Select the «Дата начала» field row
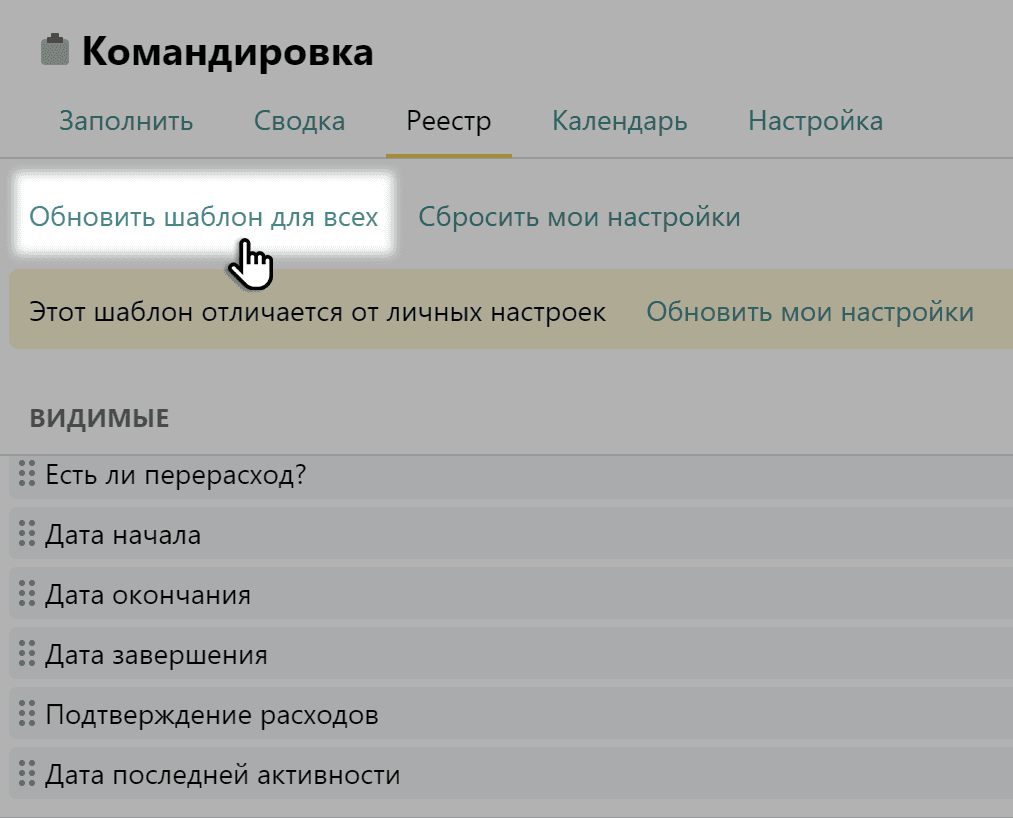This screenshot has width=1013, height=818. tap(300, 534)
